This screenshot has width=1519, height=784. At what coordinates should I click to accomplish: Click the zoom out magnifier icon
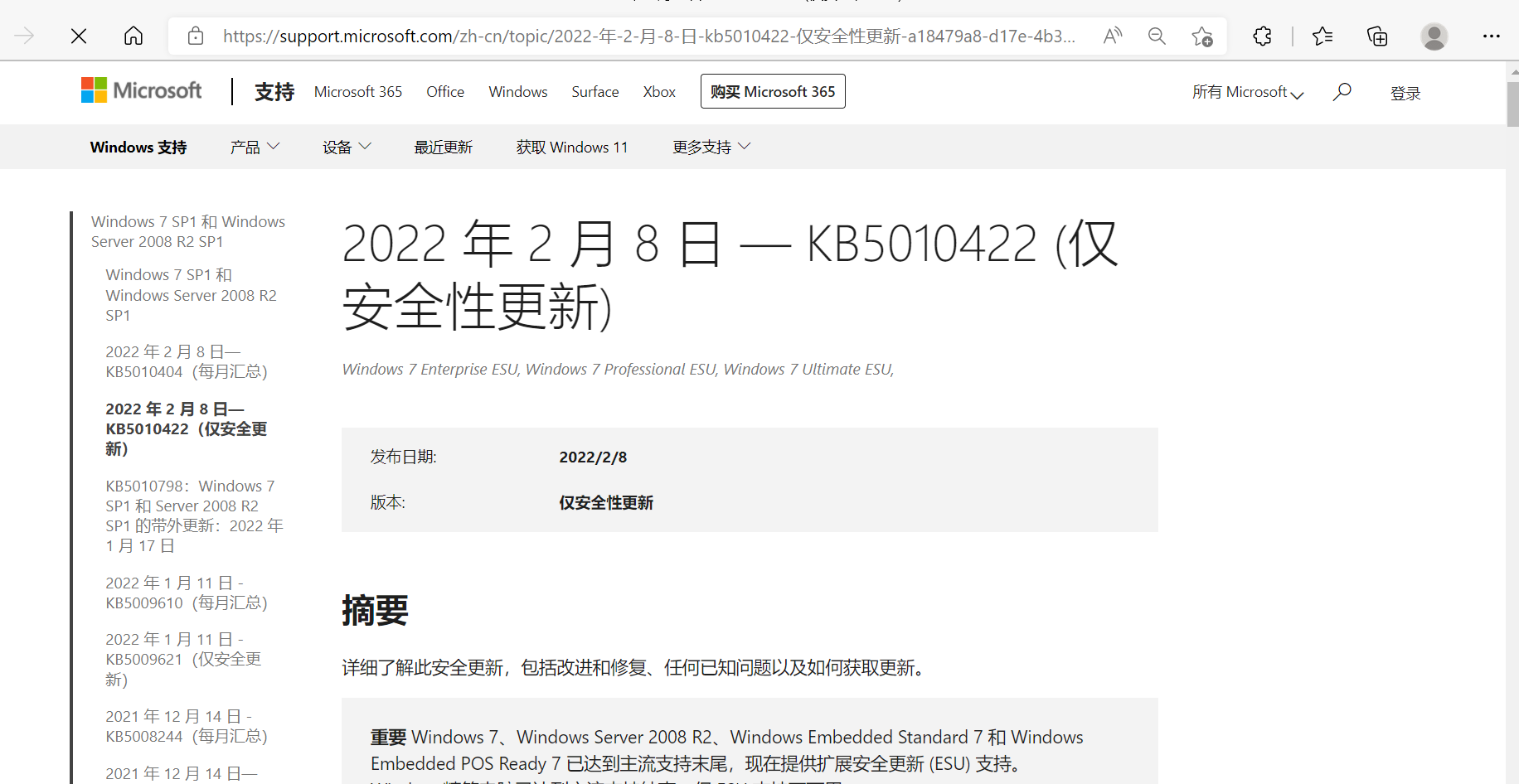tap(1157, 36)
